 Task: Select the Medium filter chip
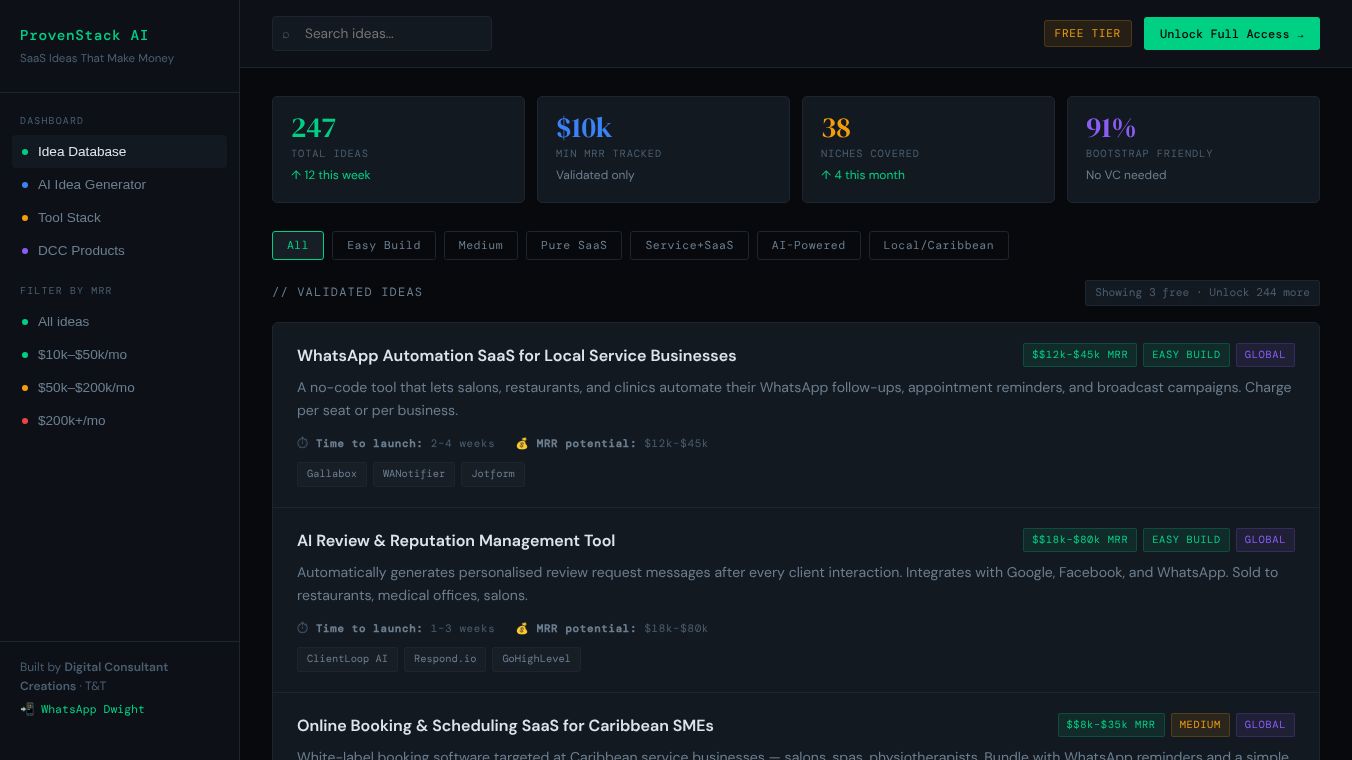(x=481, y=245)
